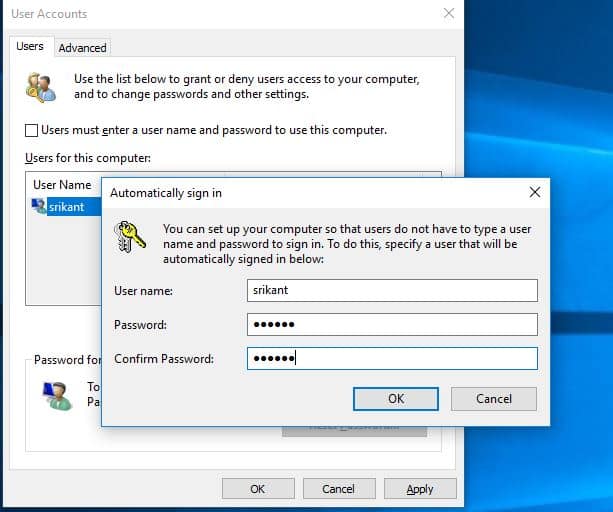Image resolution: width=613 pixels, height=512 pixels.
Task: Click Apply button in User Accounts window
Action: click(x=420, y=489)
